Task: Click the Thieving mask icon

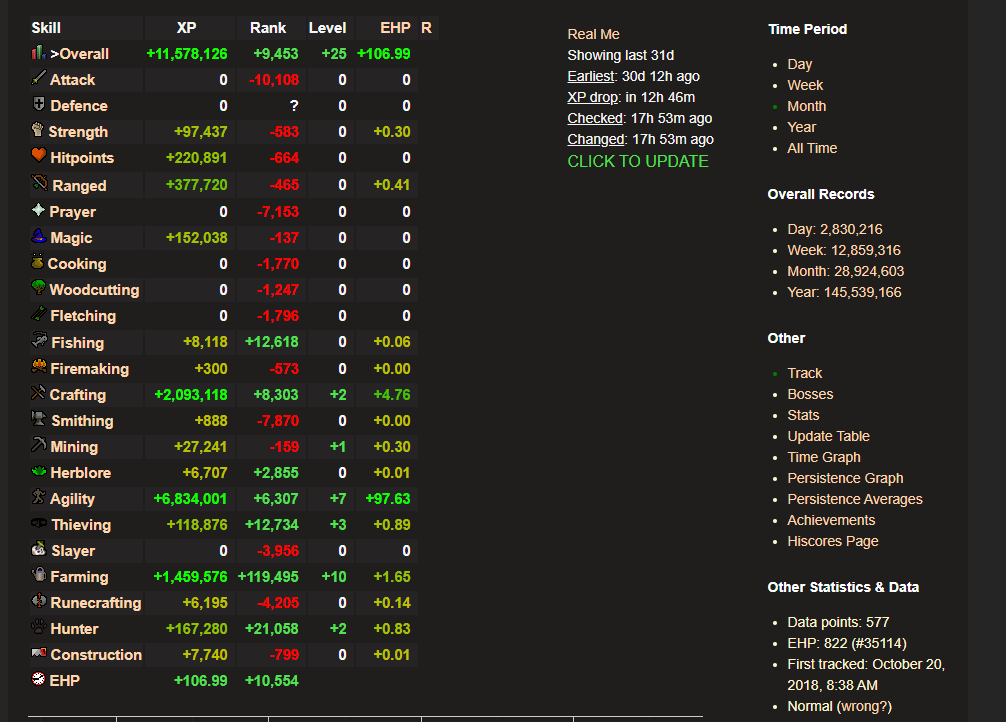Action: (x=39, y=523)
